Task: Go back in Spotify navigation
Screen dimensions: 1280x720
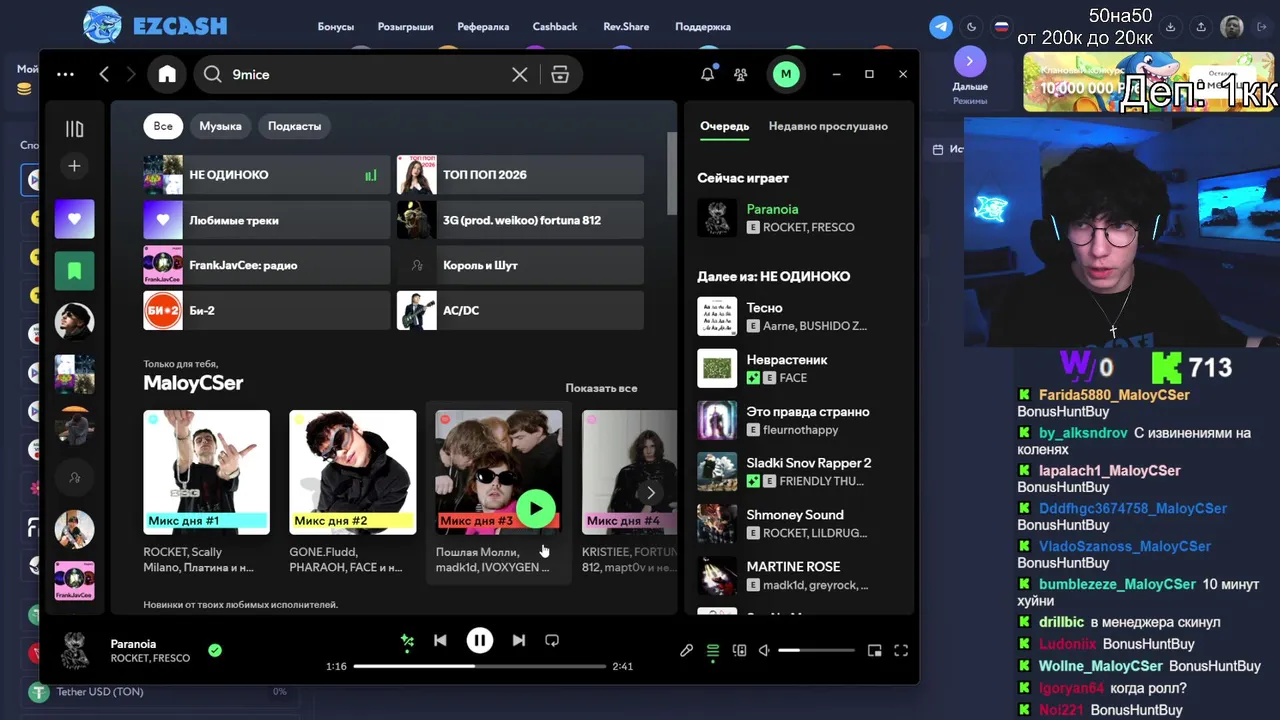Action: coord(104,74)
